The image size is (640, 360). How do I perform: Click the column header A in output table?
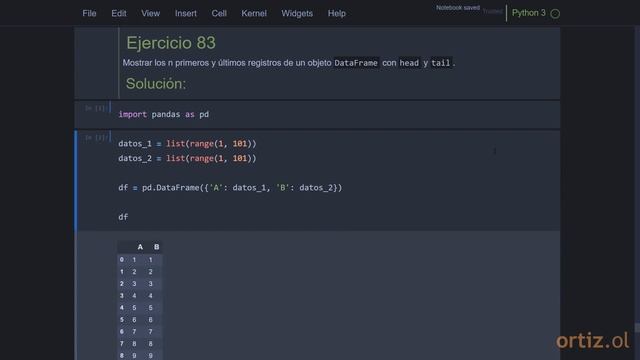(140, 247)
